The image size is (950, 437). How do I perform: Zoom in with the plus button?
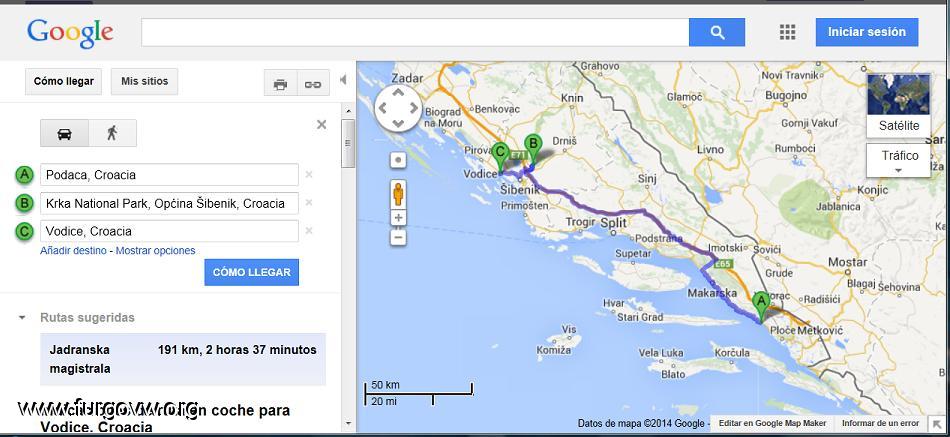tap(398, 218)
